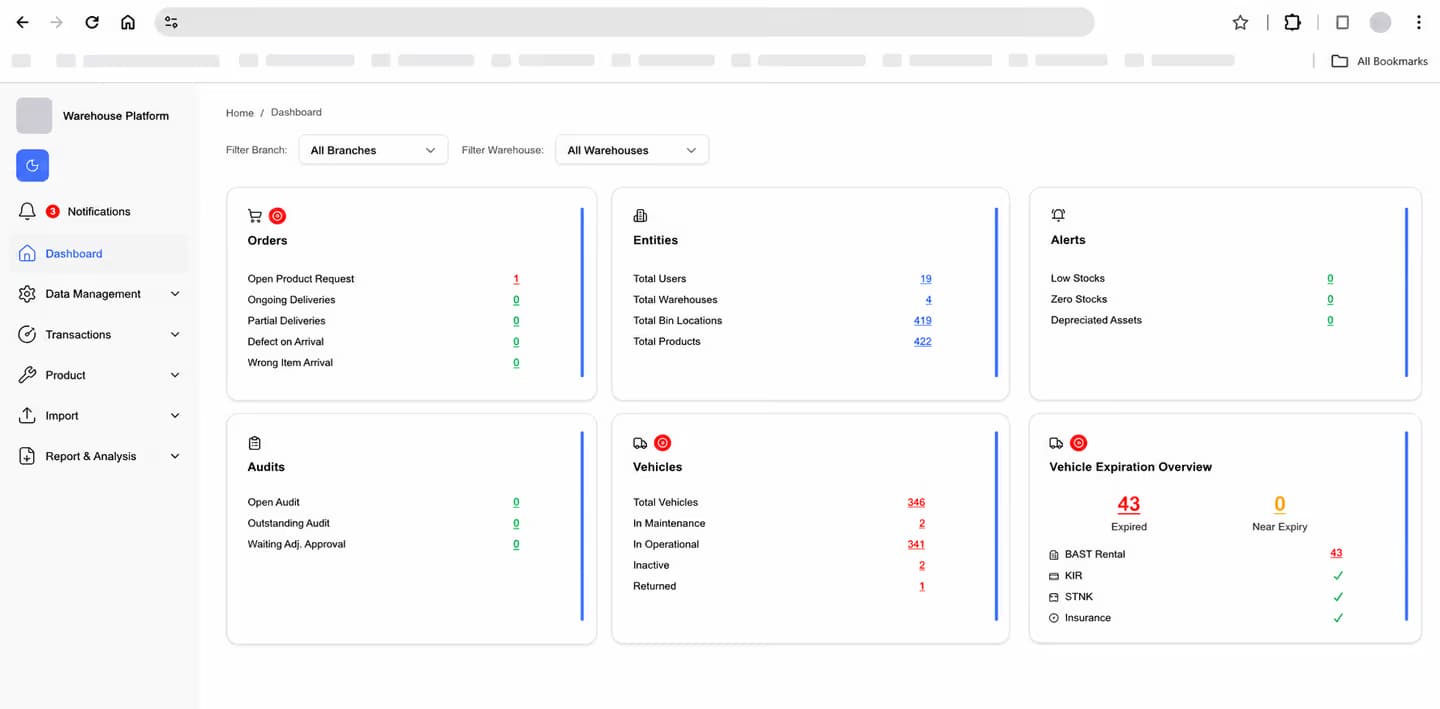
Task: Click the red target icon in Vehicles card
Action: (x=662, y=443)
